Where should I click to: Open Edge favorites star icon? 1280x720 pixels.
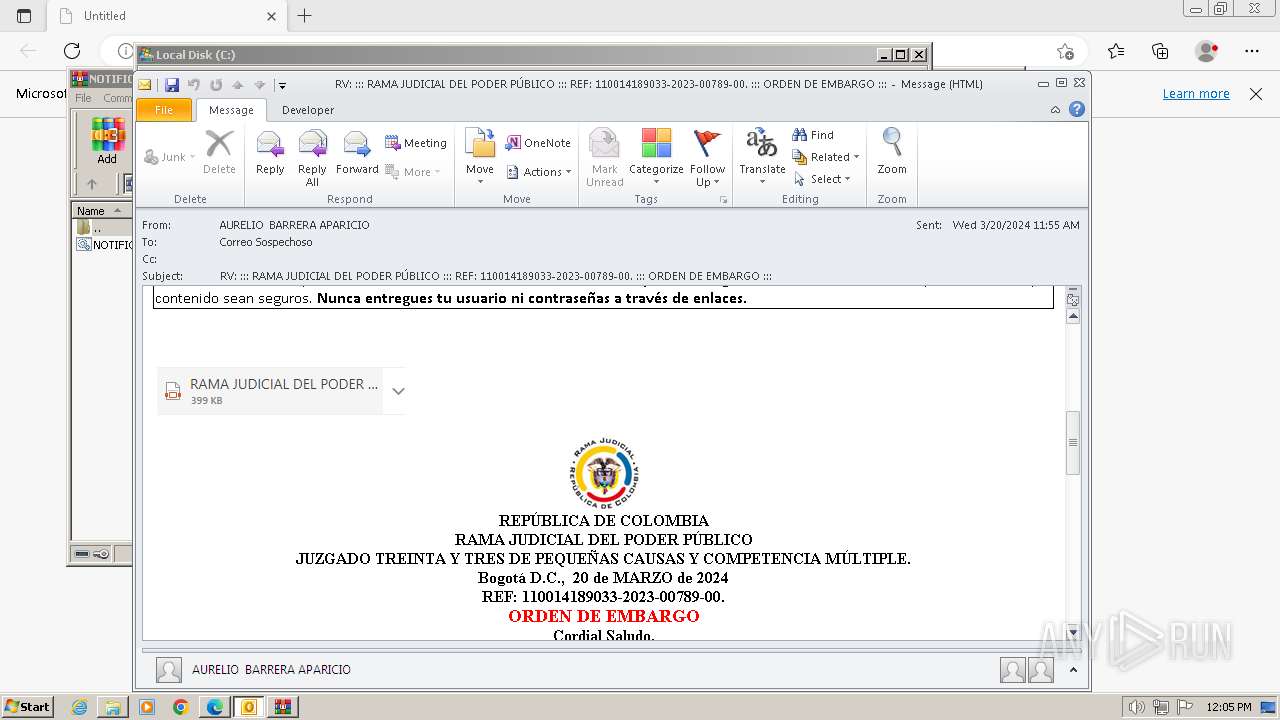1116,51
